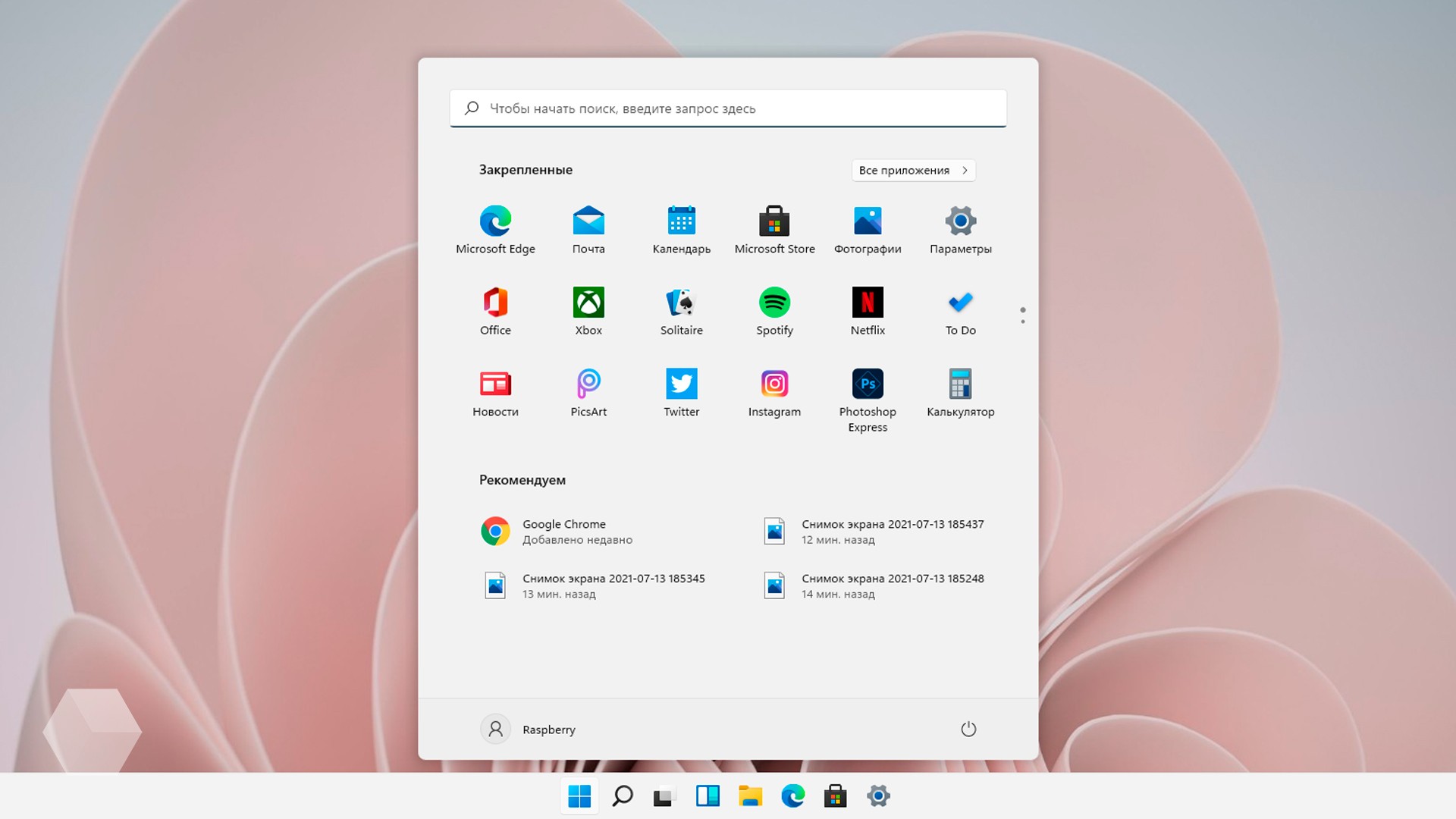This screenshot has height=819, width=1456.
Task: Open Microsoft Store pinned app
Action: point(774,230)
